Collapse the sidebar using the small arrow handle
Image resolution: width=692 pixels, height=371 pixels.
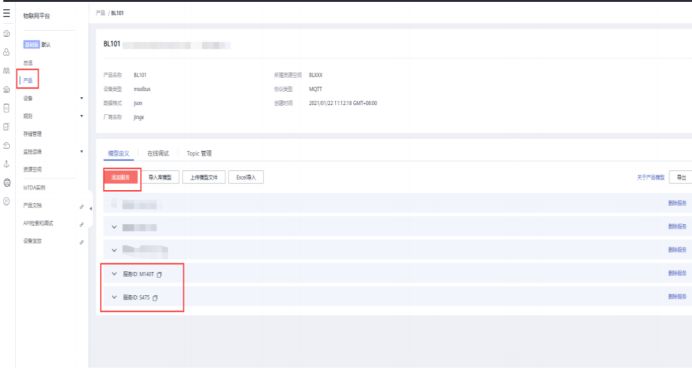tap(90, 208)
